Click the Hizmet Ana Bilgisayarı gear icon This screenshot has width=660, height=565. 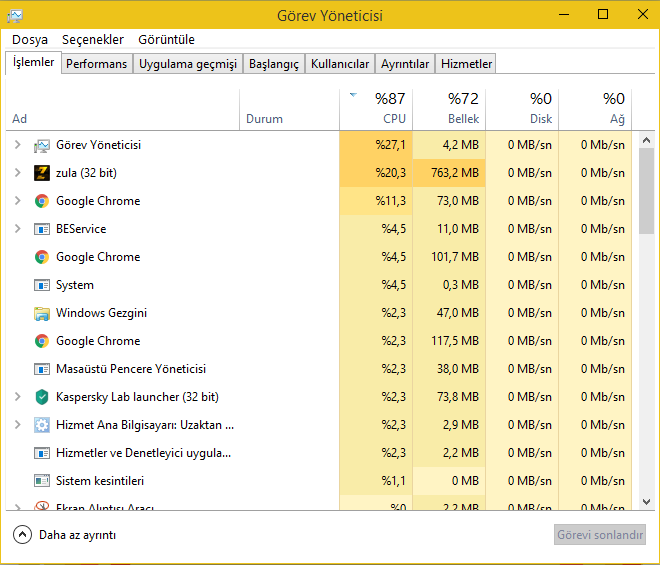42,425
